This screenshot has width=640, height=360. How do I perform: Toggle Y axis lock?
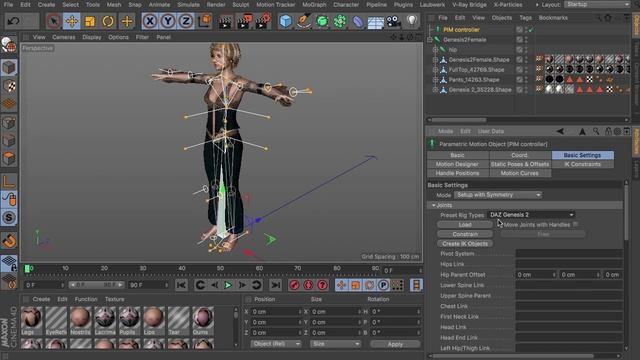[168, 21]
